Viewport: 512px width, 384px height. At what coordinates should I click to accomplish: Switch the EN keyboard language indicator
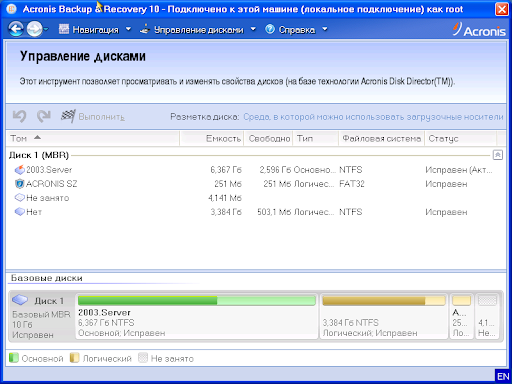[503, 376]
